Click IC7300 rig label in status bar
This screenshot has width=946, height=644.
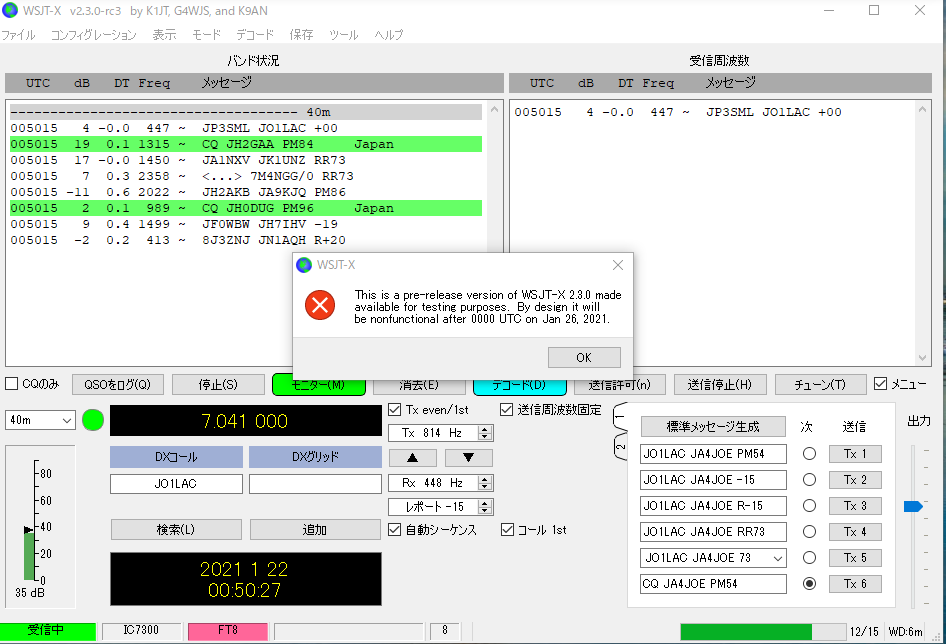(141, 631)
